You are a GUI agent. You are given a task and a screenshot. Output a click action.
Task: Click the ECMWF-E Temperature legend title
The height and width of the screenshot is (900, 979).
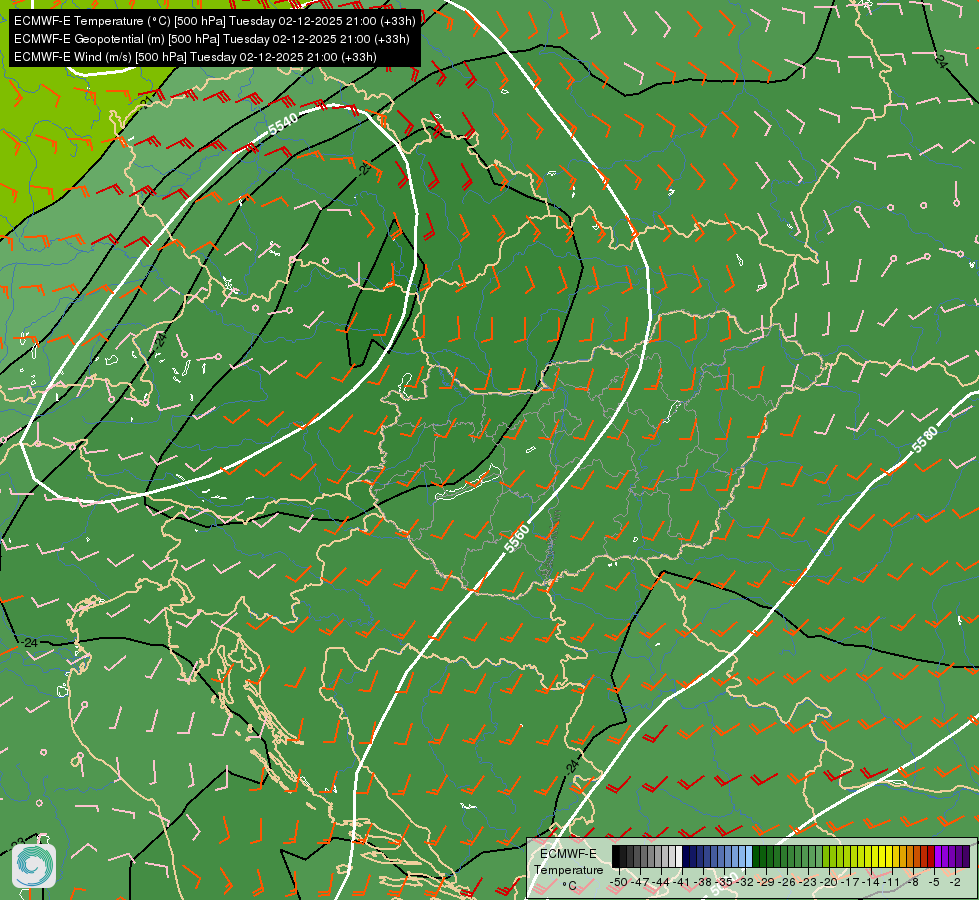(x=569, y=862)
